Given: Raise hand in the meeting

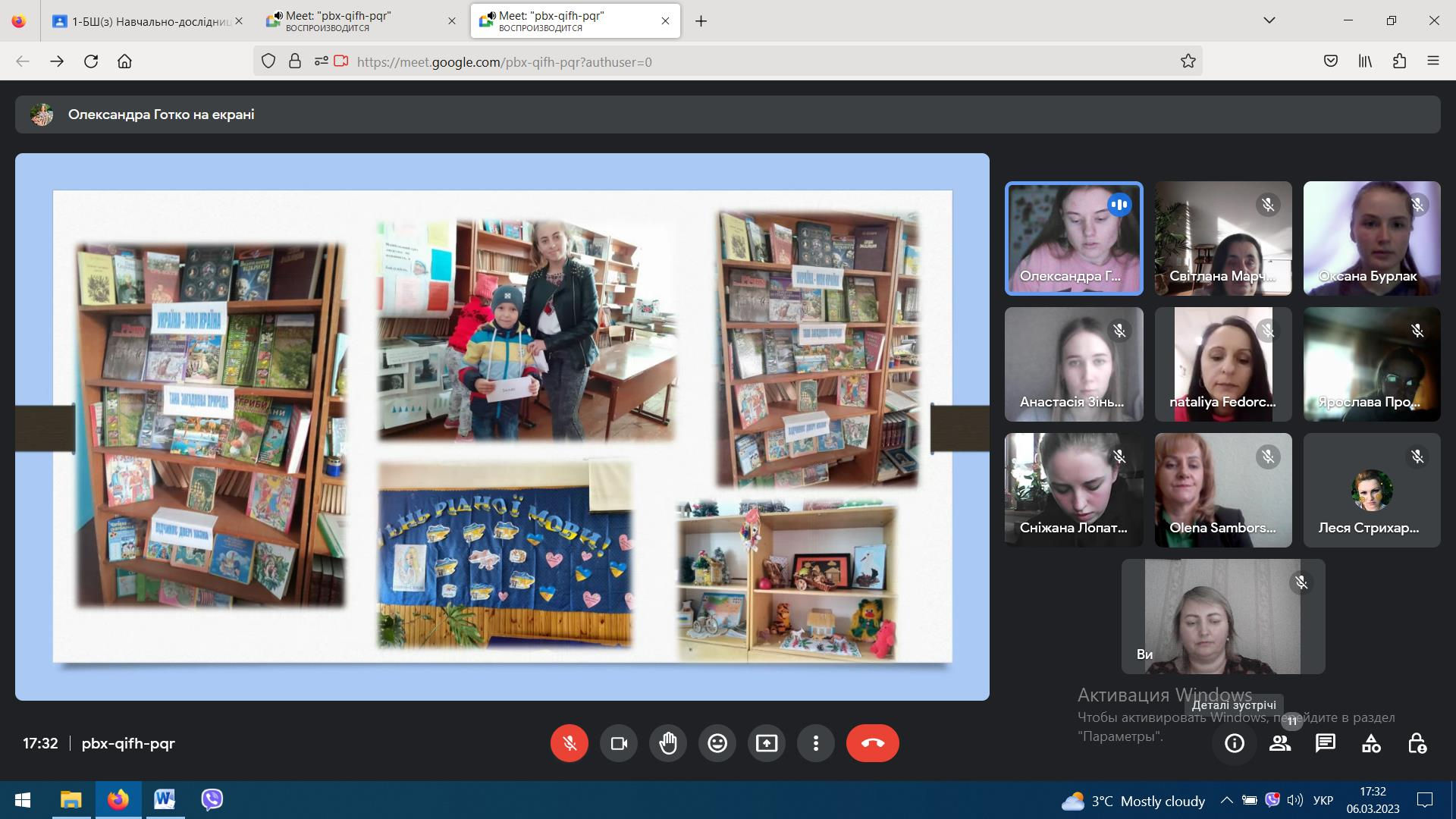Looking at the screenshot, I should tap(668, 743).
